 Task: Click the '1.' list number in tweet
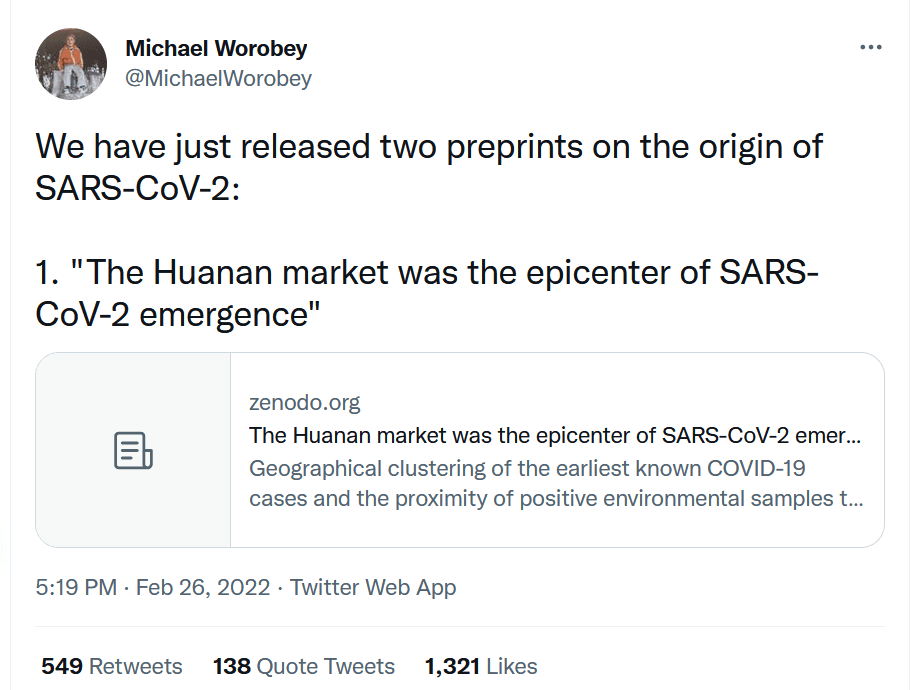(x=47, y=271)
